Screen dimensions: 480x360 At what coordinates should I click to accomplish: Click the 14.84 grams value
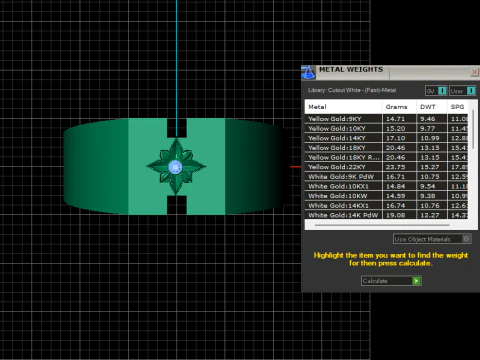point(395,186)
